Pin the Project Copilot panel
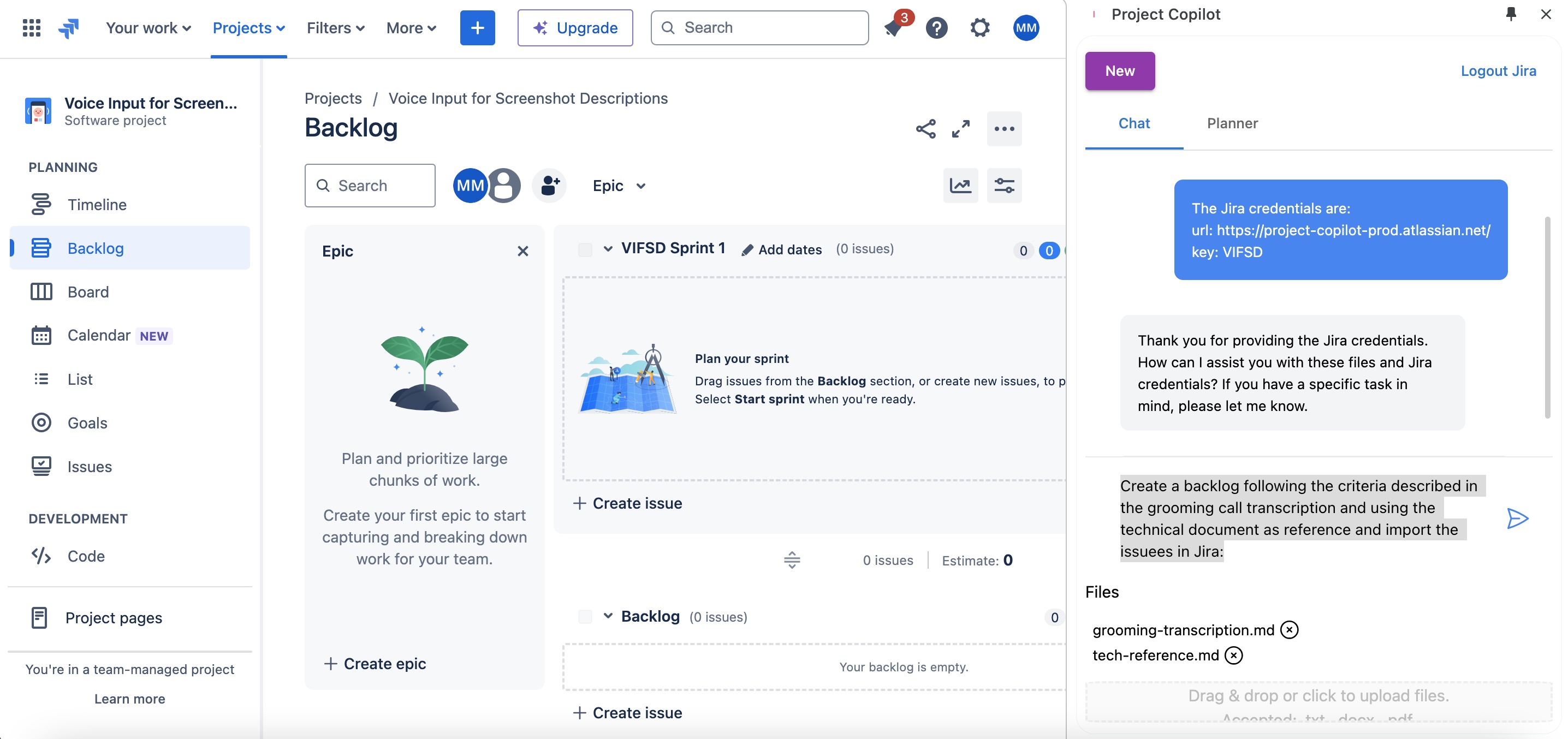The height and width of the screenshot is (739, 1568). click(1510, 14)
